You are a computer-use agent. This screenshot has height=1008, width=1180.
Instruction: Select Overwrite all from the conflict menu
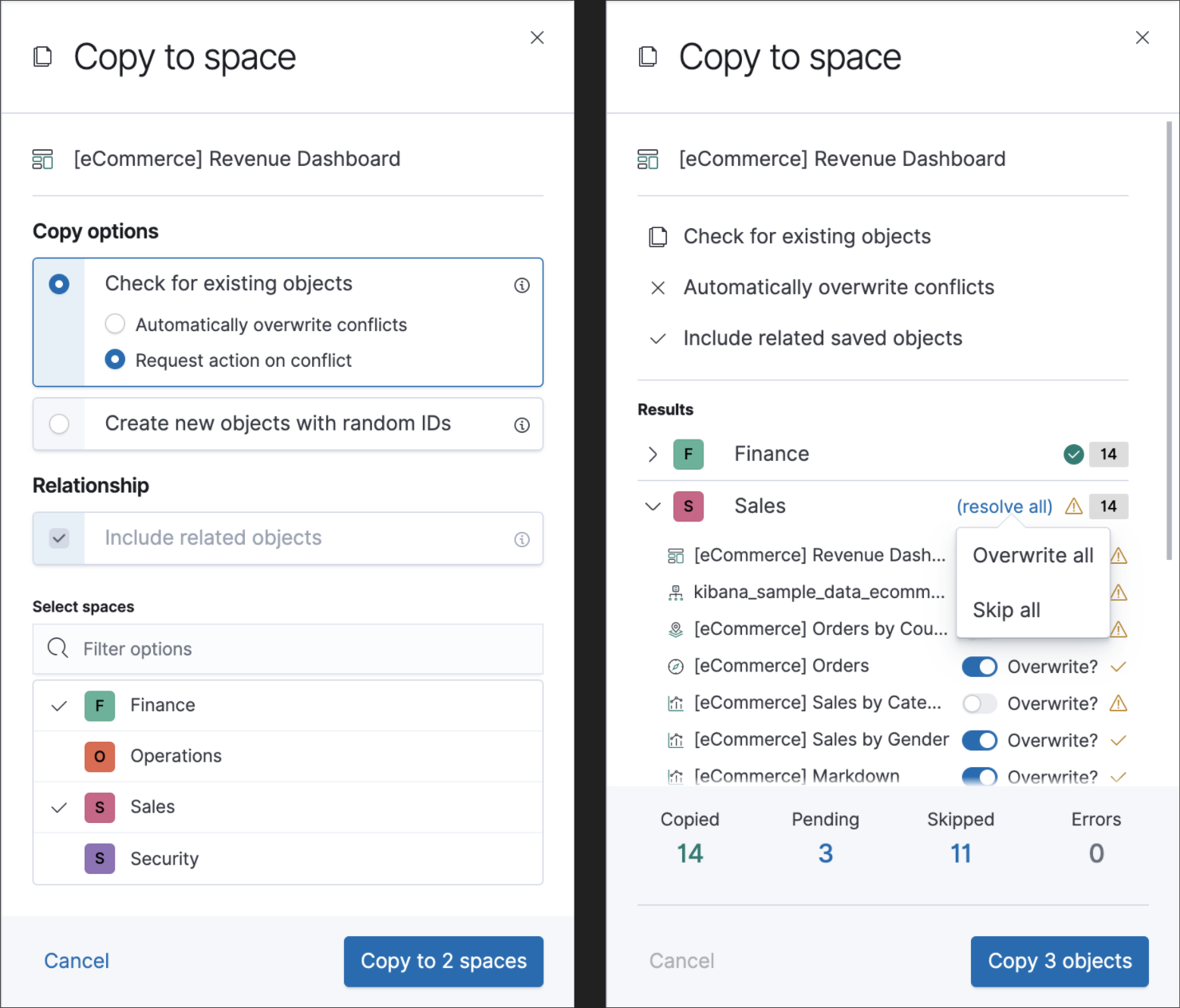pyautogui.click(x=1032, y=555)
